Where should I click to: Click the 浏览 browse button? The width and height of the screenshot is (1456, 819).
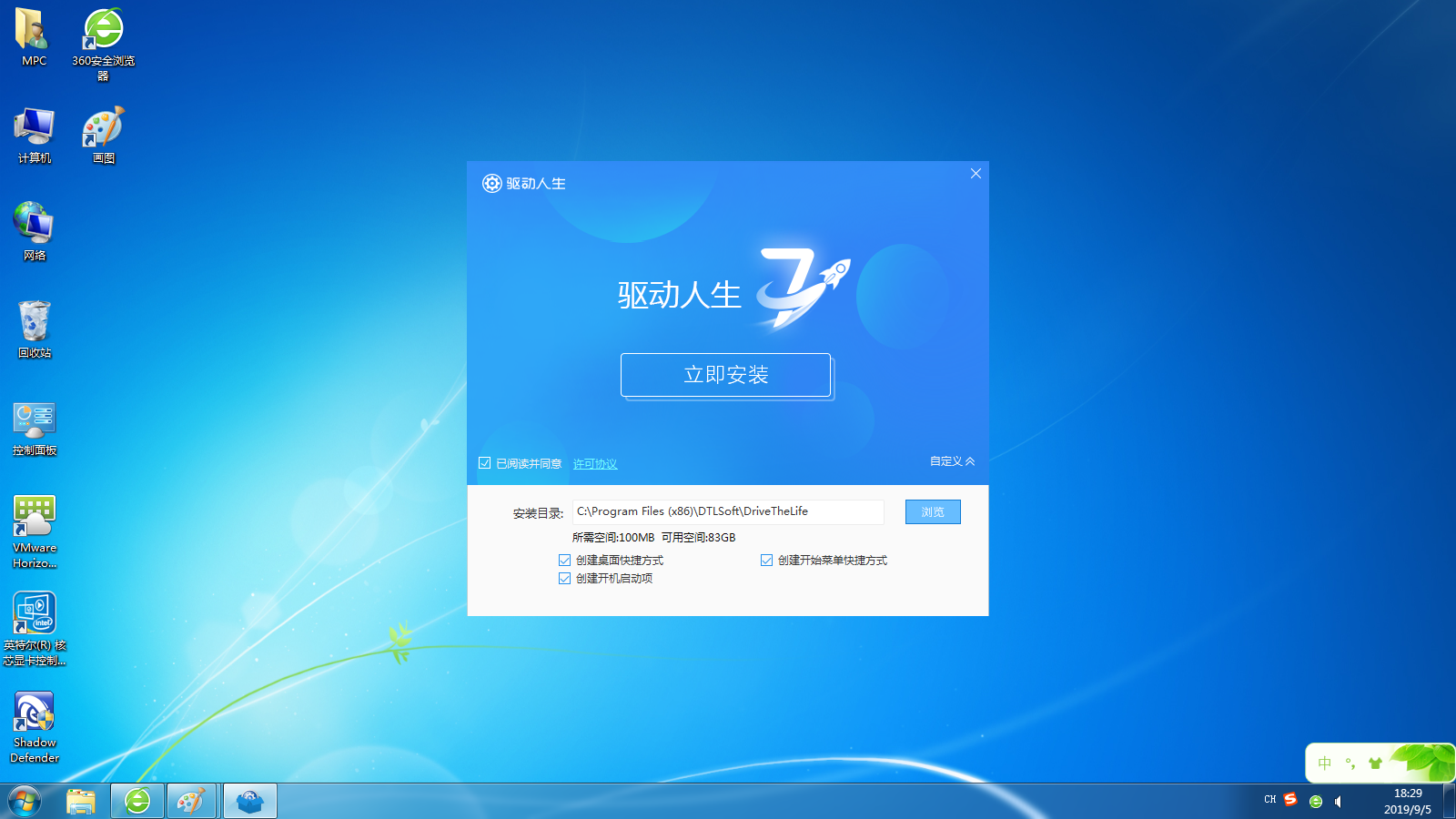[x=933, y=512]
